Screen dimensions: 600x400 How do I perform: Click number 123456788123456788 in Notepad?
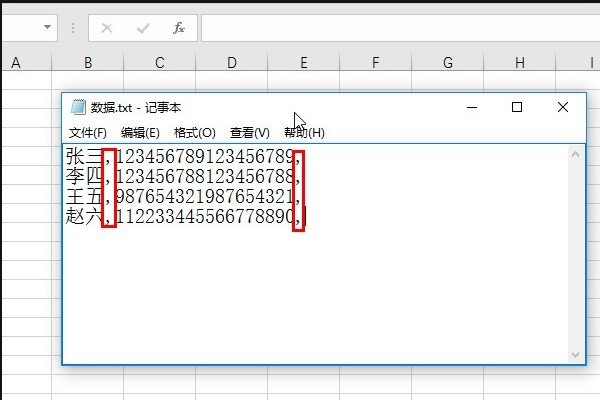click(205, 176)
